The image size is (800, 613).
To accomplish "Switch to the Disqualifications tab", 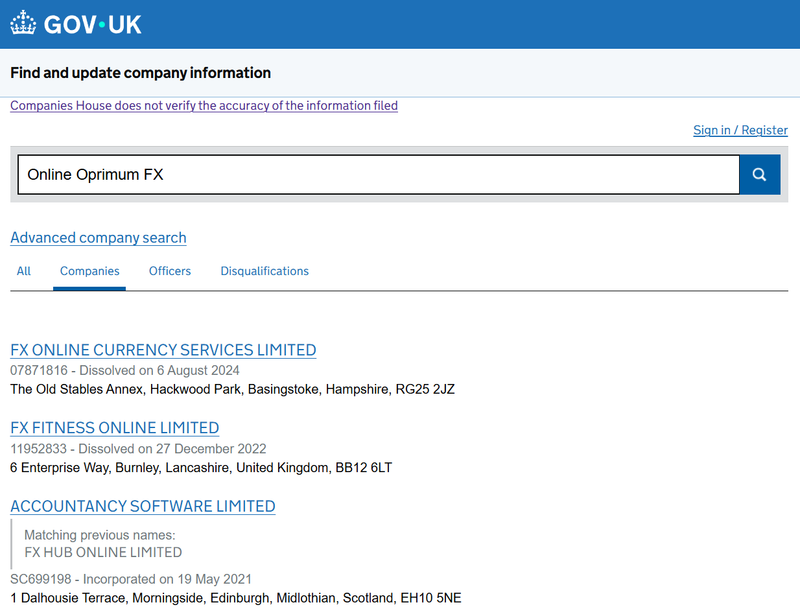I will (x=264, y=271).
